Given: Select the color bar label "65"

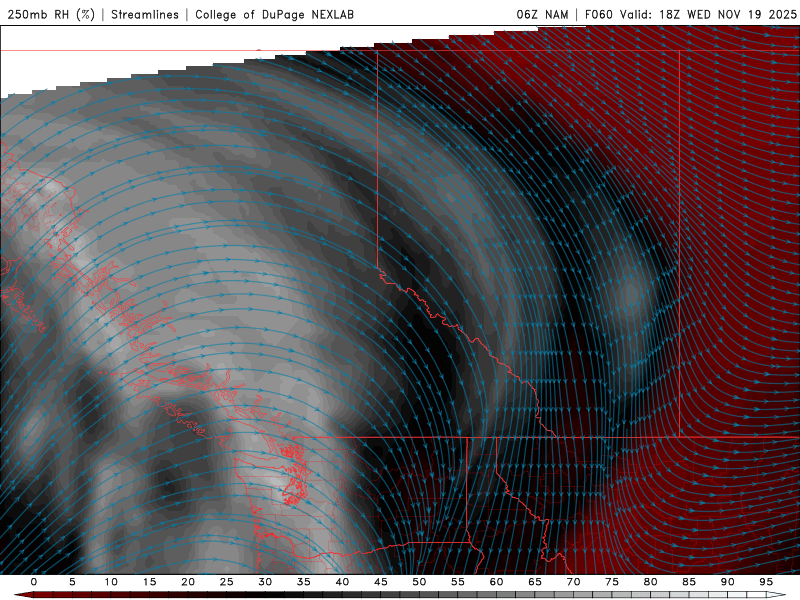Looking at the screenshot, I should coord(534,582).
